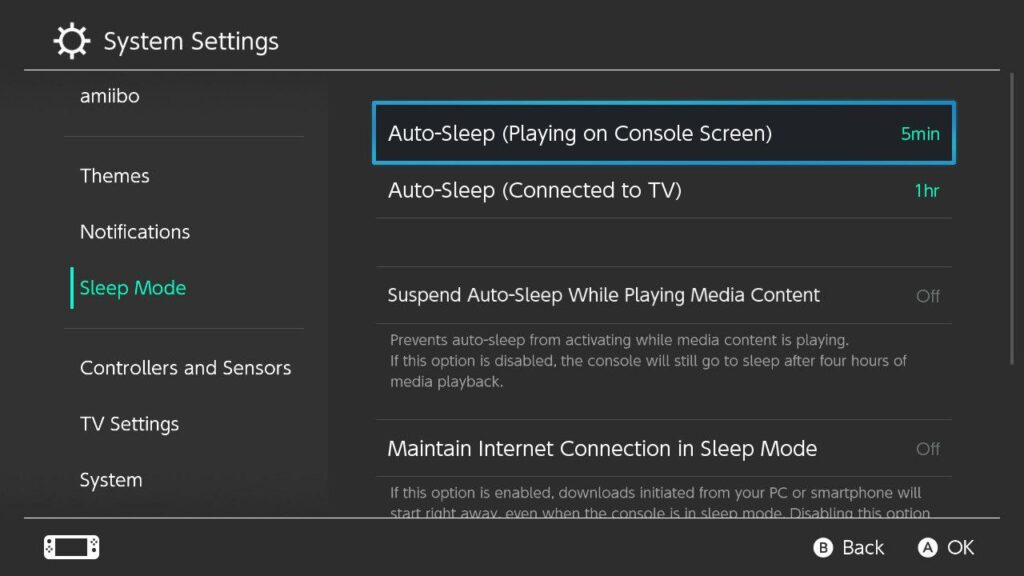The width and height of the screenshot is (1024, 576).
Task: Switch to TV Settings section
Action: pyautogui.click(x=129, y=423)
